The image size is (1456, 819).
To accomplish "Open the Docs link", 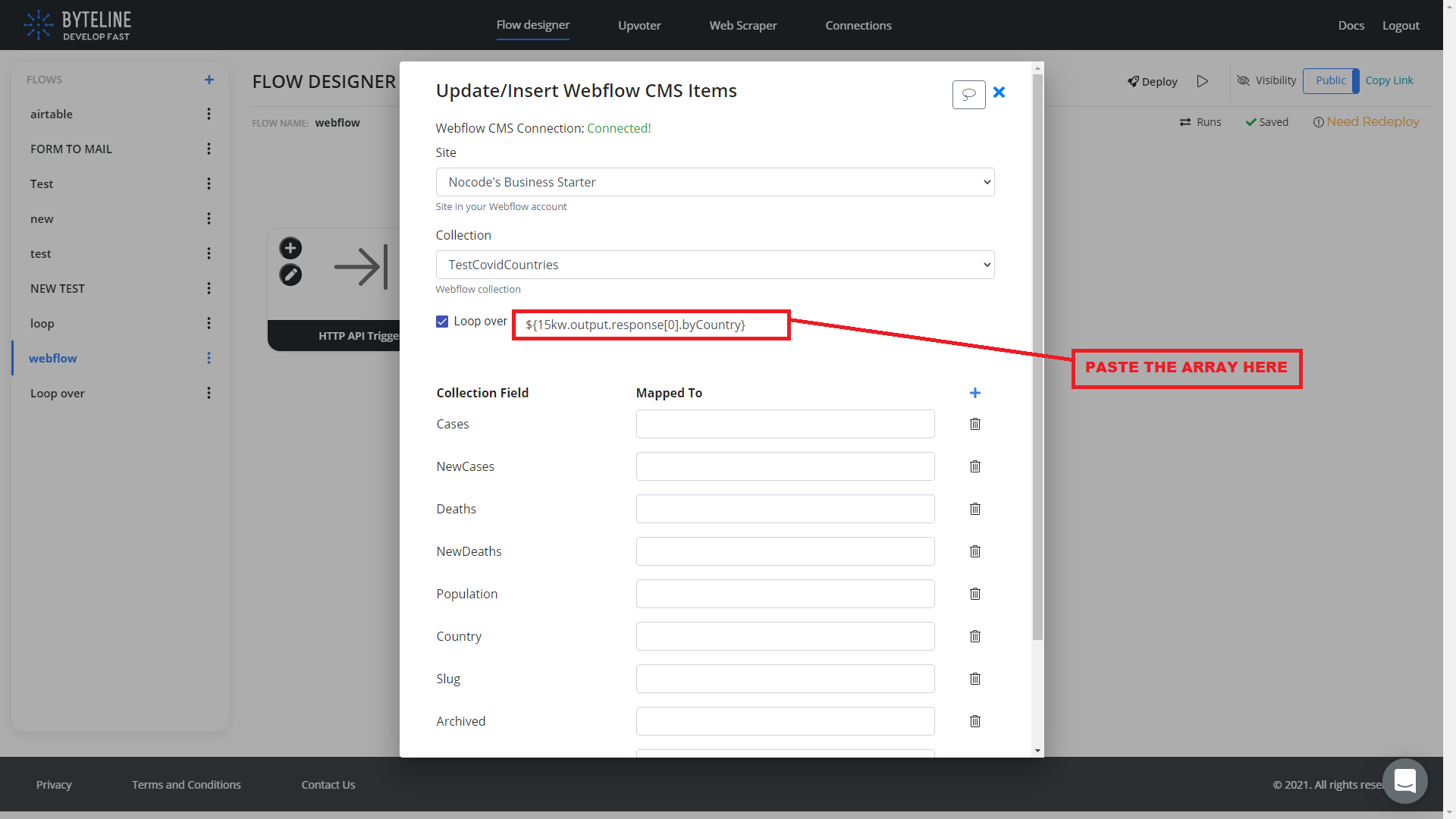I will click(x=1351, y=25).
